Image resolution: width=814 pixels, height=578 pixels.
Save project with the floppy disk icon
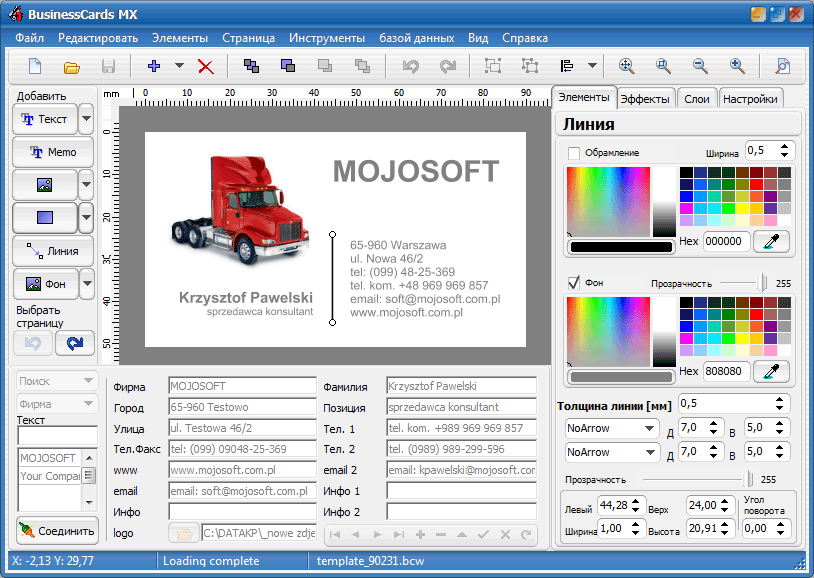click(108, 66)
